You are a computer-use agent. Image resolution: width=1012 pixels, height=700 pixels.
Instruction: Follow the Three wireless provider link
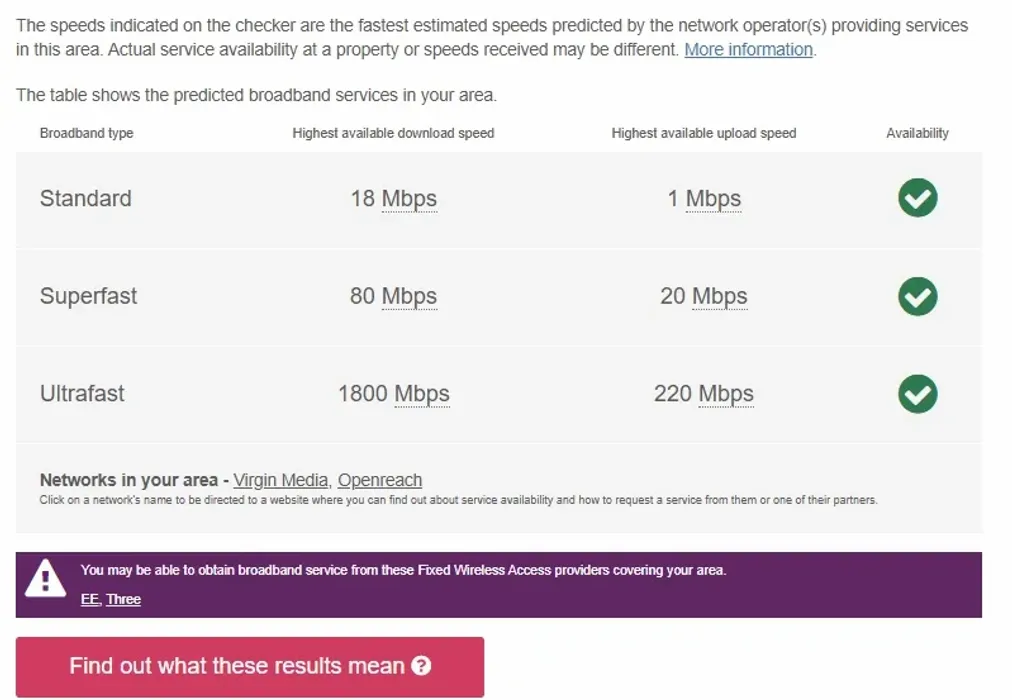124,599
